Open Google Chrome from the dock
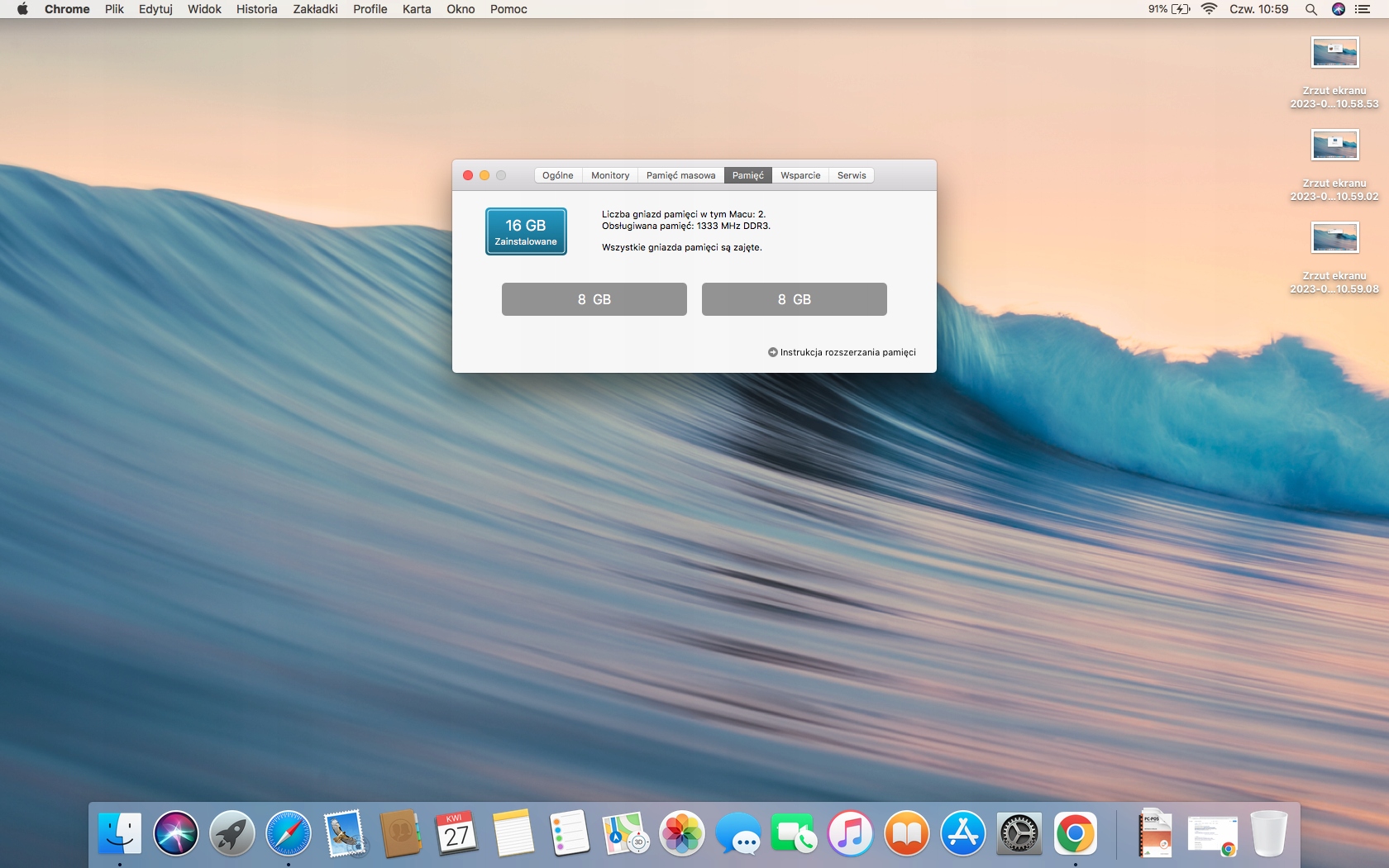 [x=1076, y=833]
